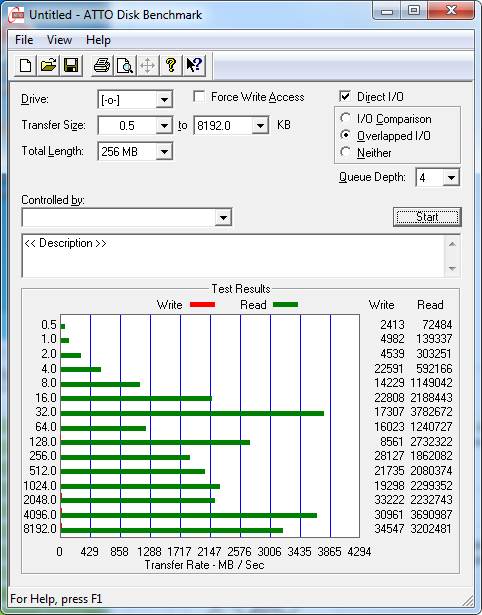
Task: Open Transfer Size maximum 8192.0 dropdown
Action: (260, 126)
